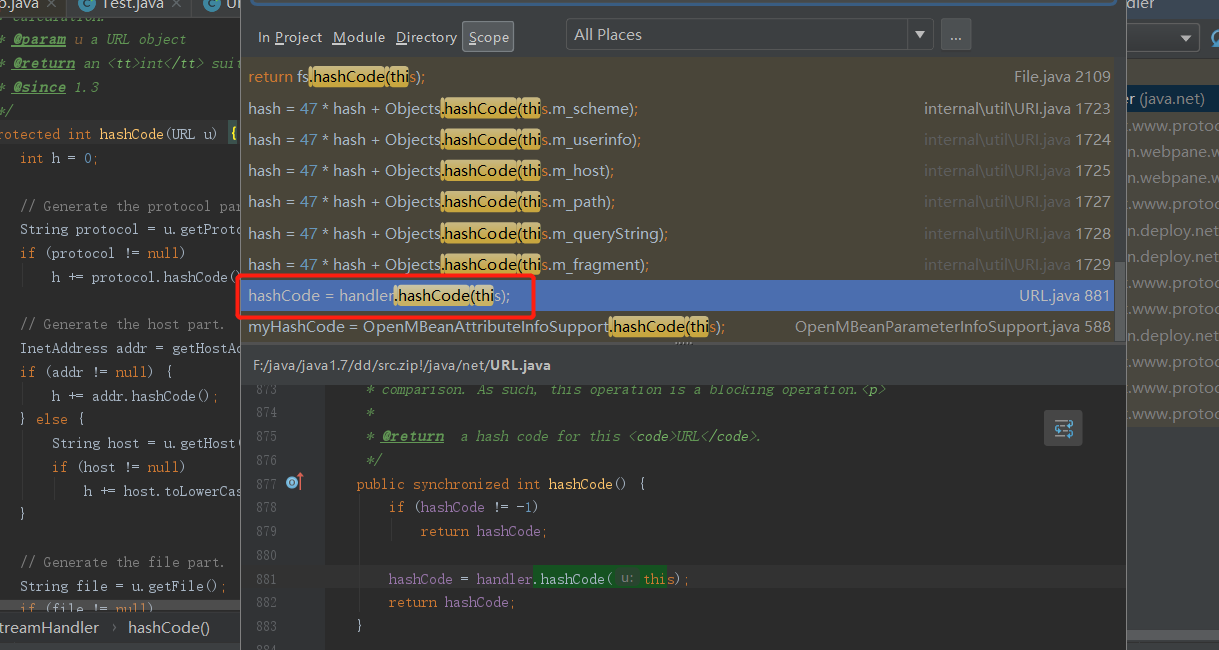Close the leftmost cropped .java editor tab
The image size is (1219, 650).
52,5
